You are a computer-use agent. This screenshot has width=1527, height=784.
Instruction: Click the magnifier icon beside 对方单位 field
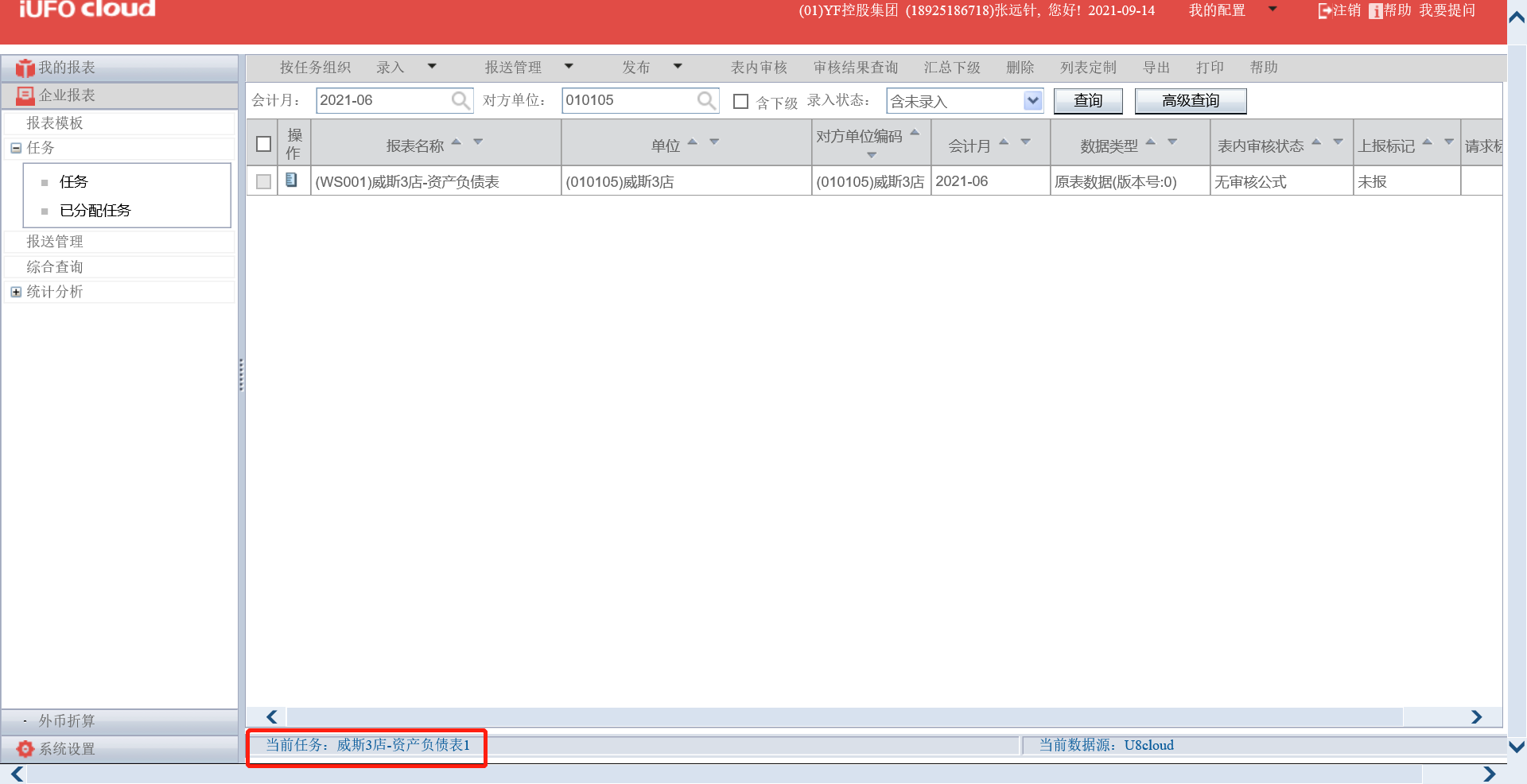(x=706, y=100)
